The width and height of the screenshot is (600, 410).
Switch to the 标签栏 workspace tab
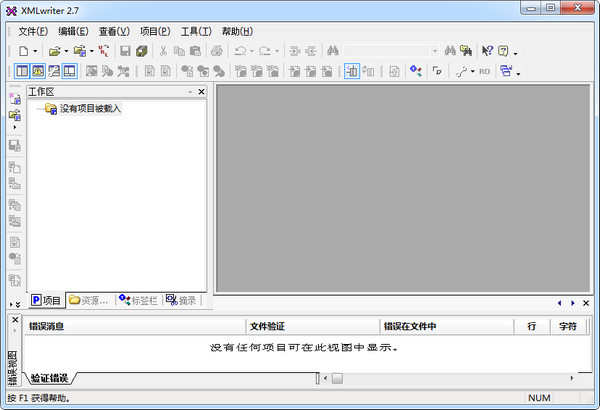(139, 301)
